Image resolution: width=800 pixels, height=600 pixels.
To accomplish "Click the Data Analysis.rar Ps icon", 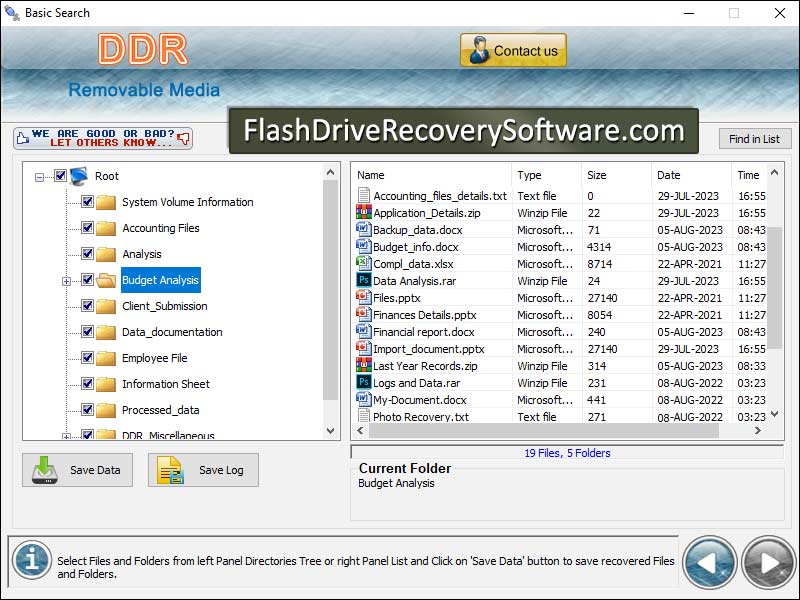I will pos(364,280).
